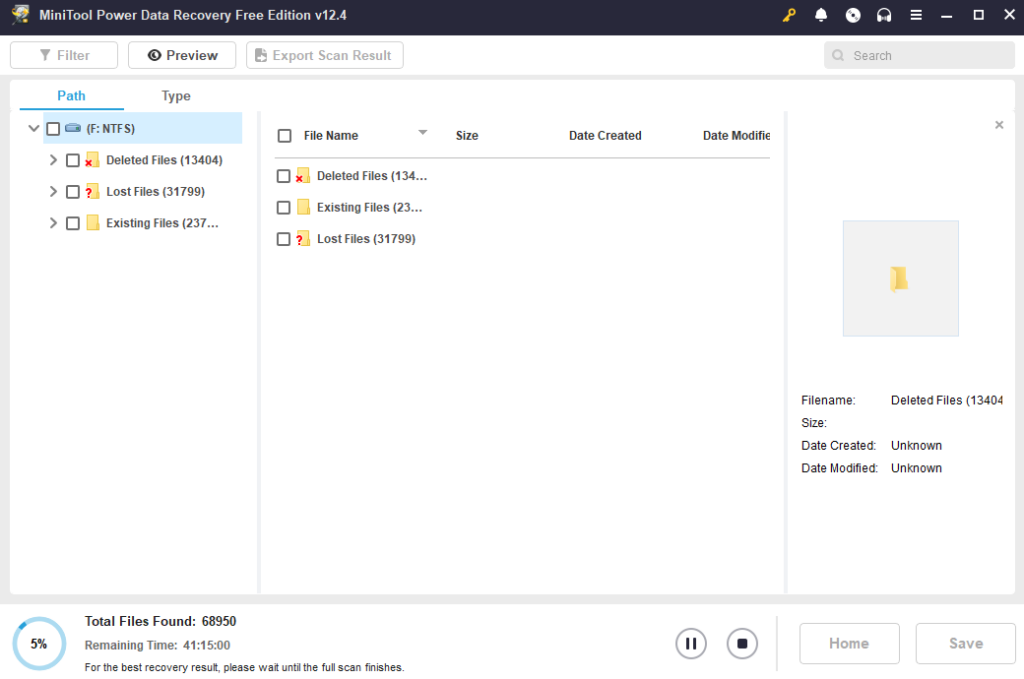1024x679 pixels.
Task: Stop the scan
Action: 742,644
